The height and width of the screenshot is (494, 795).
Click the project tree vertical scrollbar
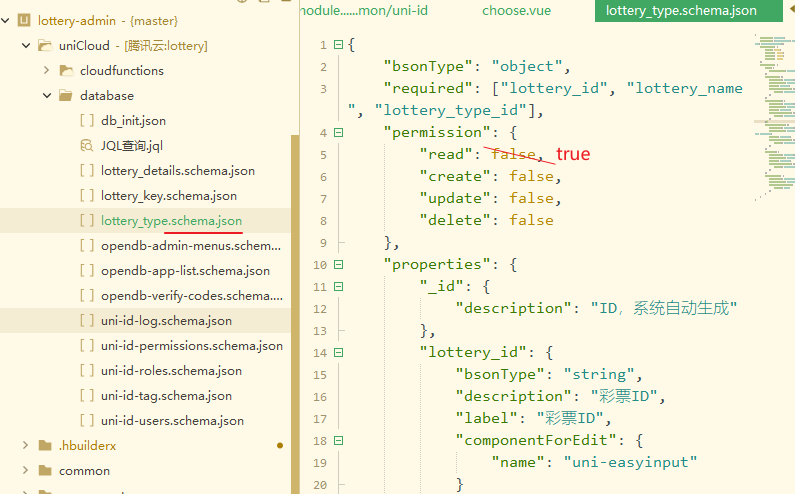(x=295, y=314)
